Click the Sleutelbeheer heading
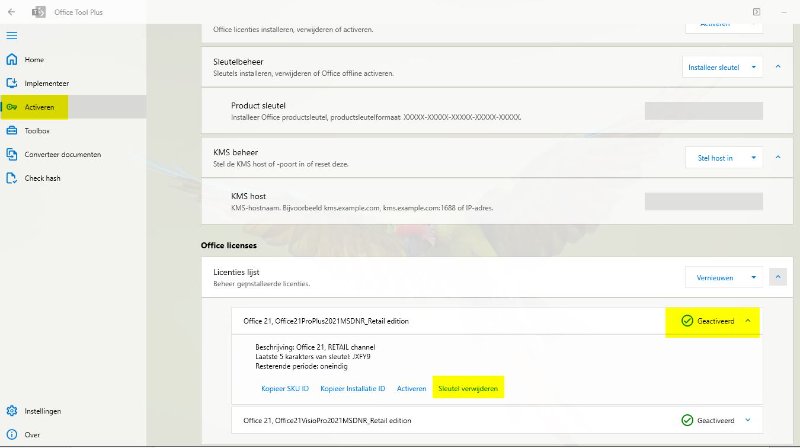The height and width of the screenshot is (448, 800). [x=238, y=62]
